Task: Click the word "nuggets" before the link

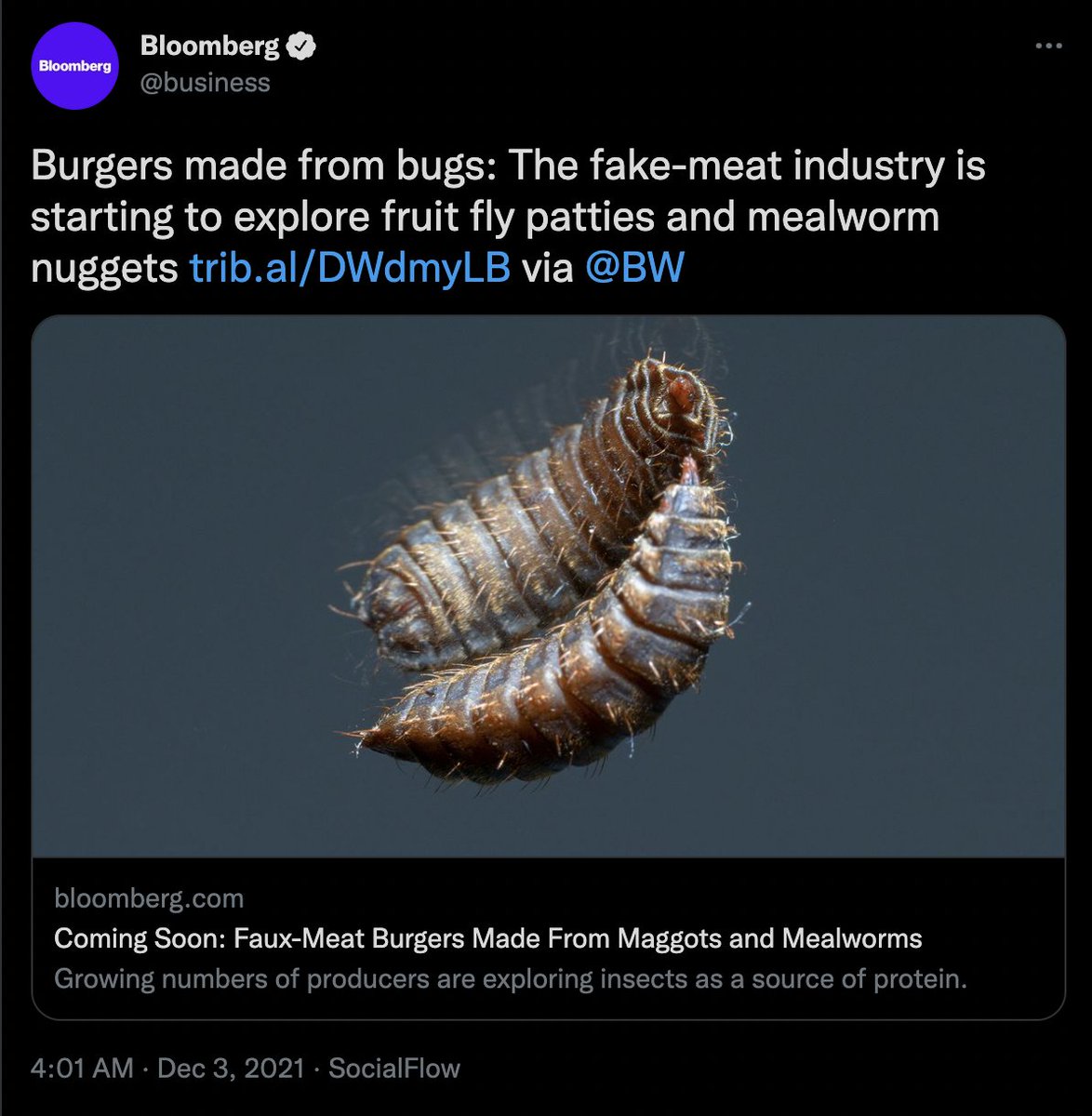Action: coord(103,268)
